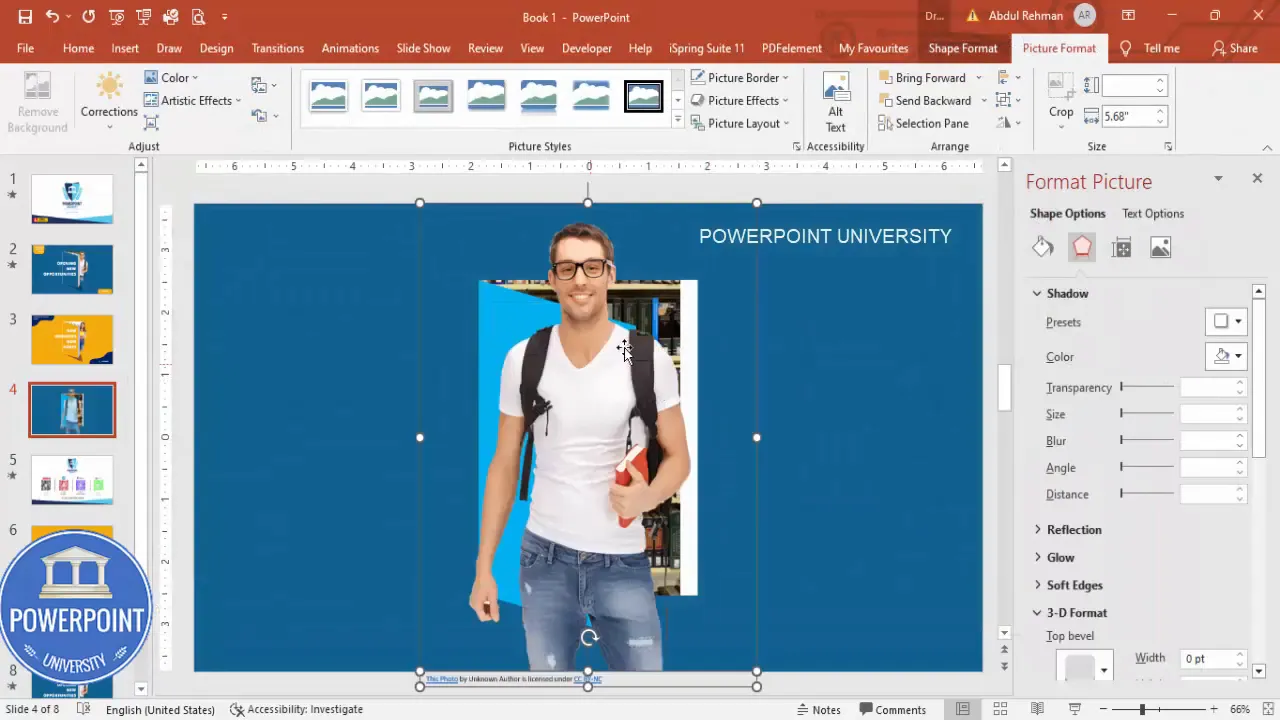Select Normal view in status bar
Viewport: 1280px width, 720px height.
[962, 709]
